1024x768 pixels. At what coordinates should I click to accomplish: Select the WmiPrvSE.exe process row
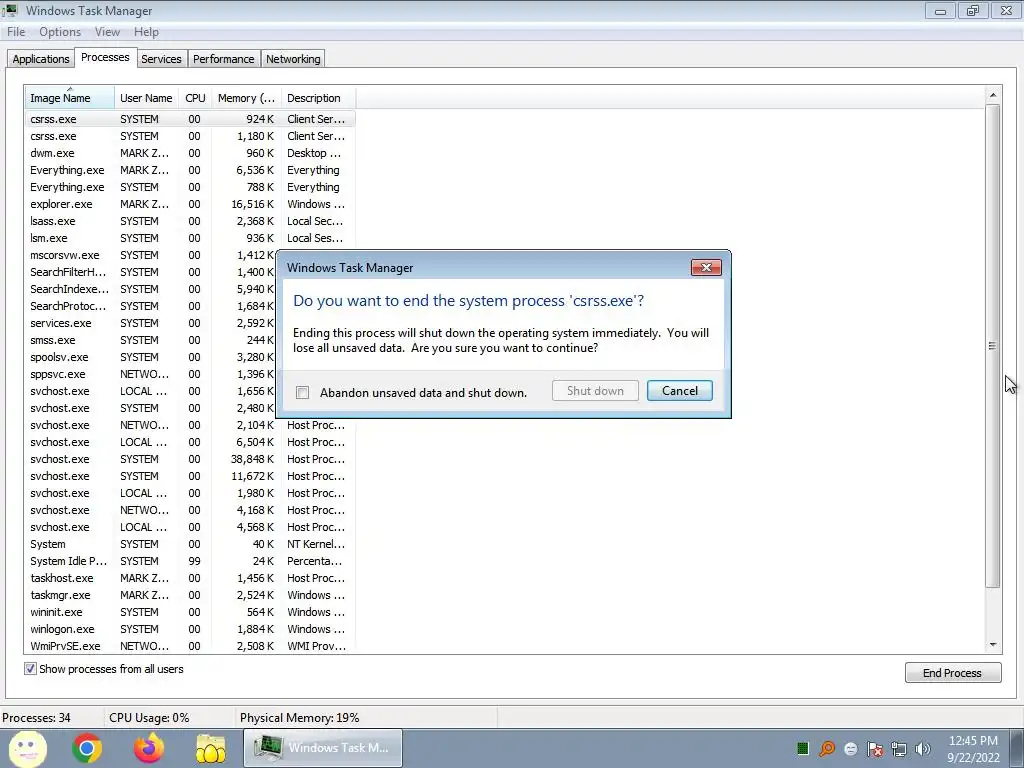click(x=190, y=646)
